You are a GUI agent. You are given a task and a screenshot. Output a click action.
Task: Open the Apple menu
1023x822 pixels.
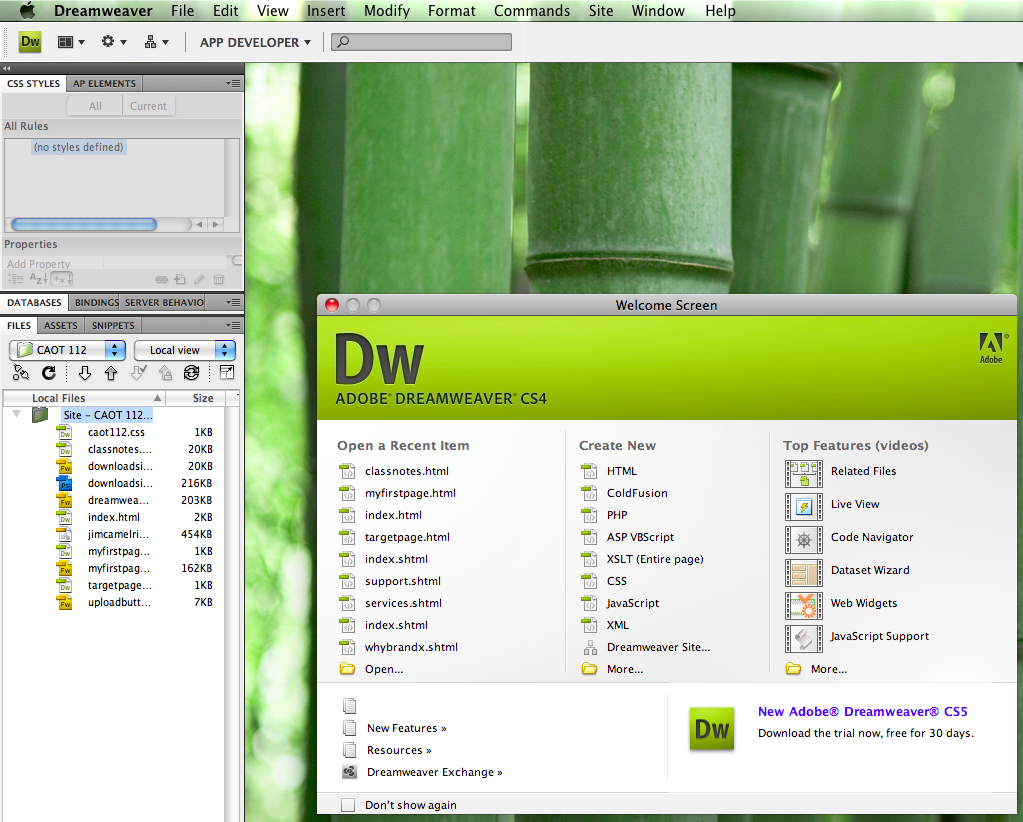point(27,10)
